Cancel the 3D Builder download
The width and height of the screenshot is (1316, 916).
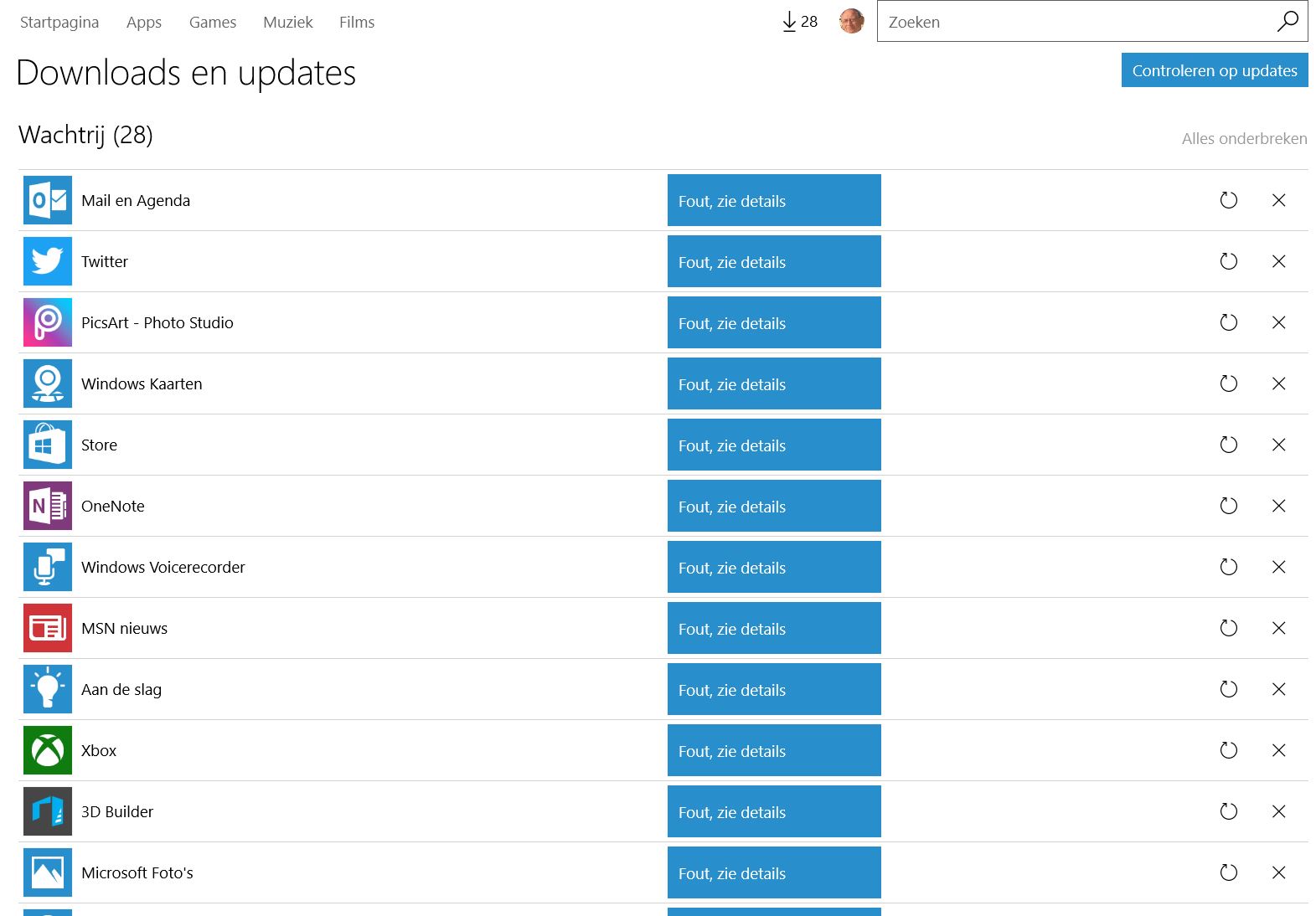1279,811
